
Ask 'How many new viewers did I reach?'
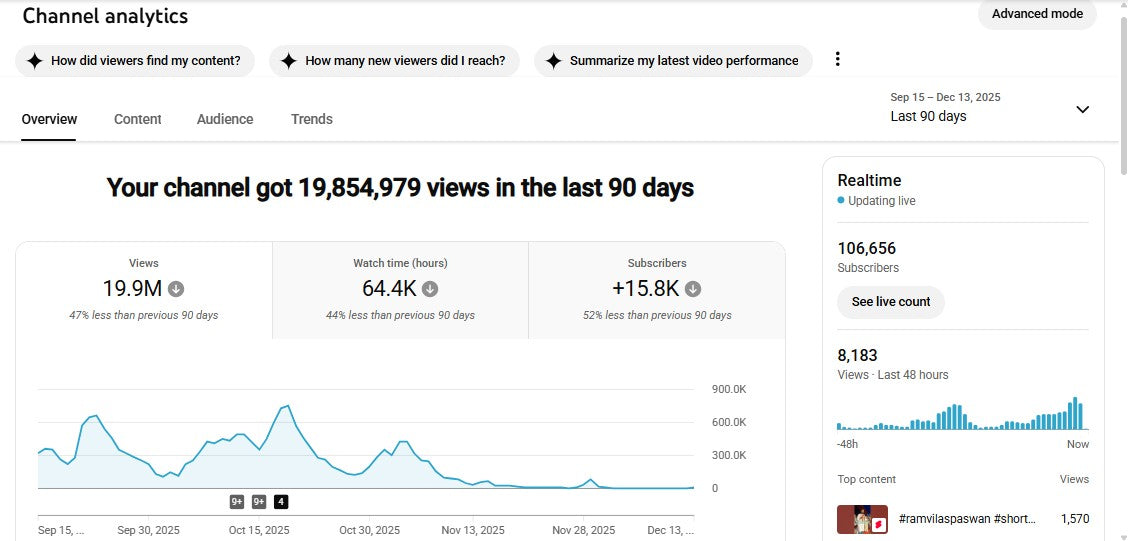[394, 61]
